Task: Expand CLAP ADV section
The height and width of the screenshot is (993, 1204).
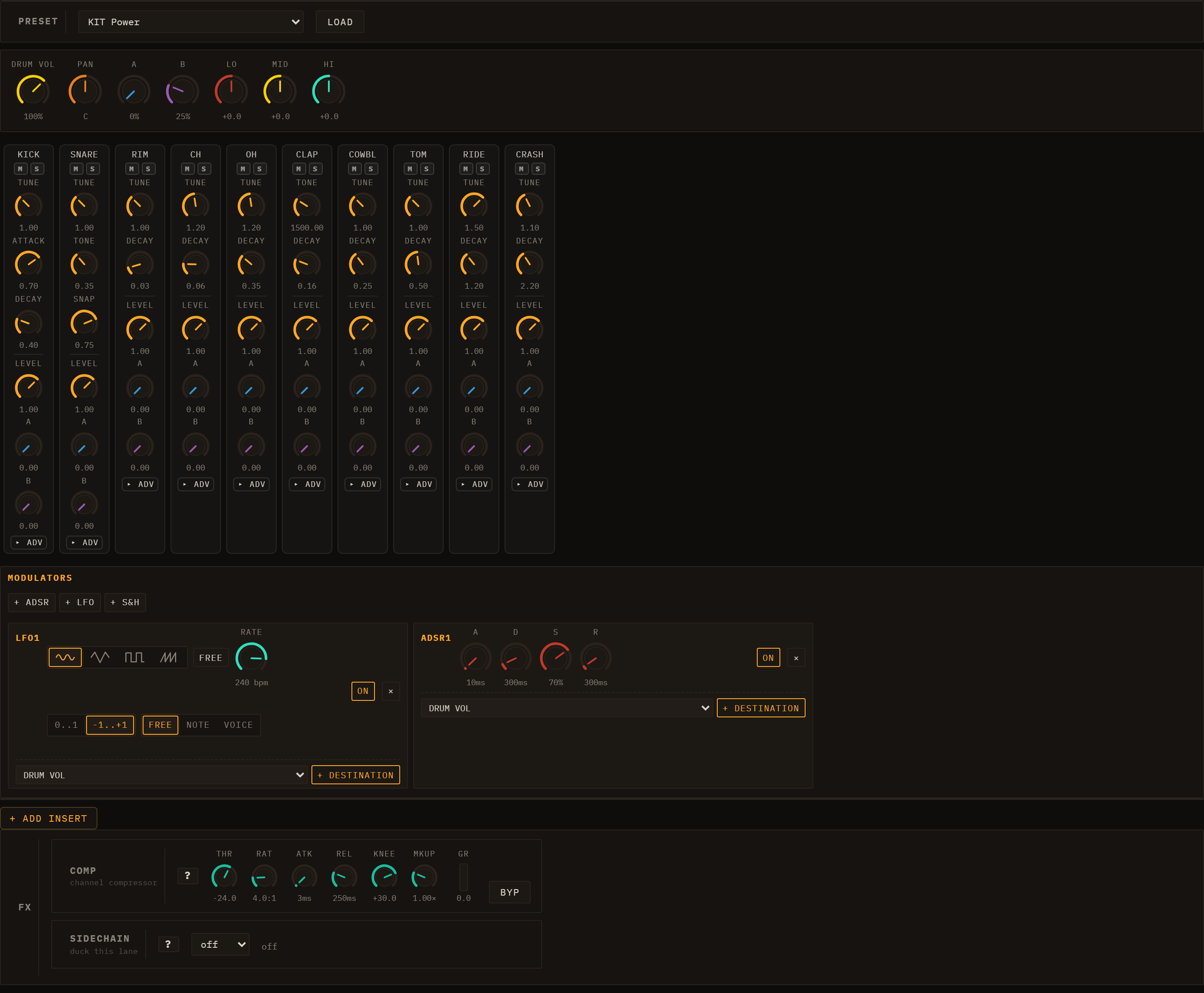Action: (307, 484)
